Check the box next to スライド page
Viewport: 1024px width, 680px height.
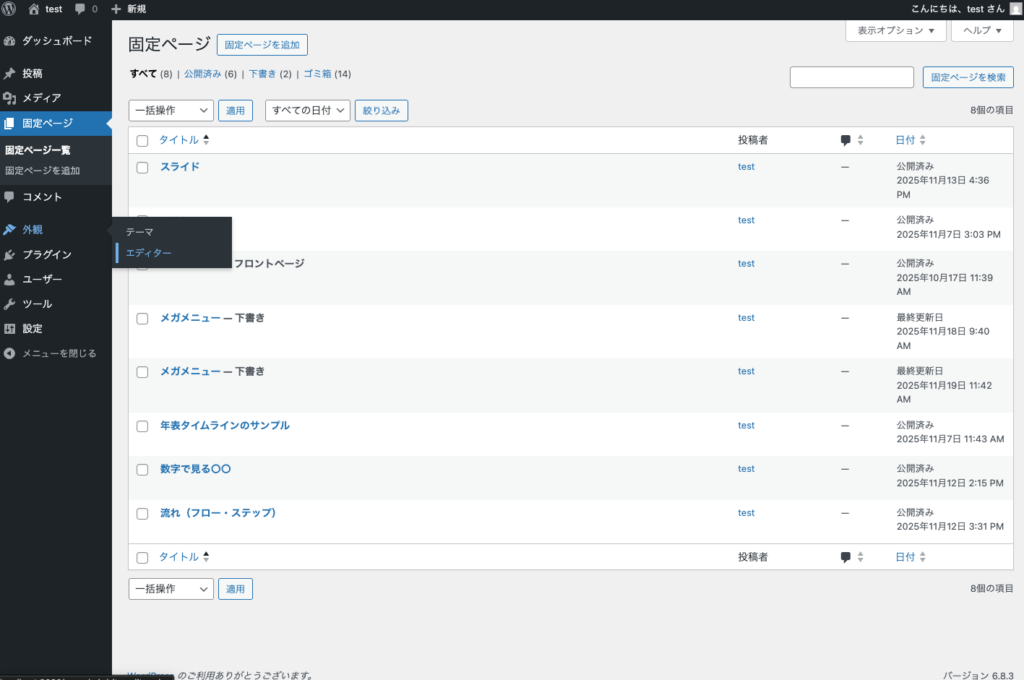[x=142, y=168]
